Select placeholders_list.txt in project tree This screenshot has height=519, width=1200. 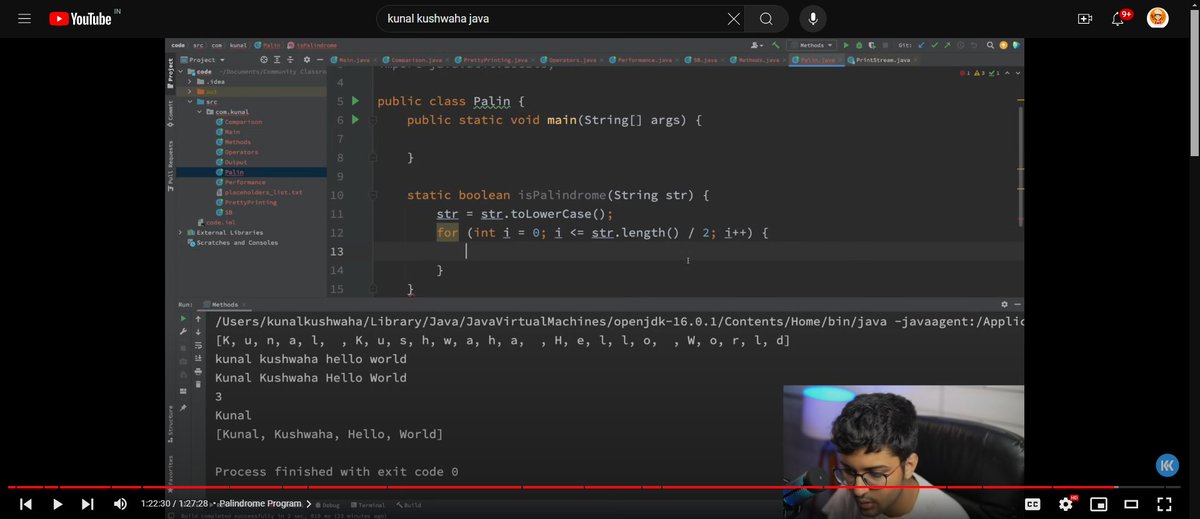pyautogui.click(x=259, y=192)
